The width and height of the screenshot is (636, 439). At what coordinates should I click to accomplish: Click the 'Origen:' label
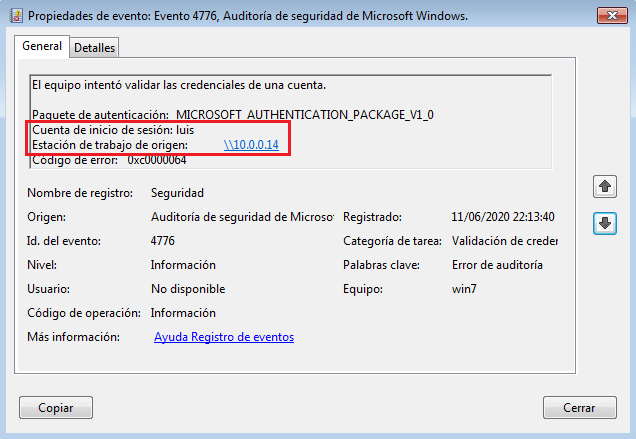pyautogui.click(x=46, y=217)
